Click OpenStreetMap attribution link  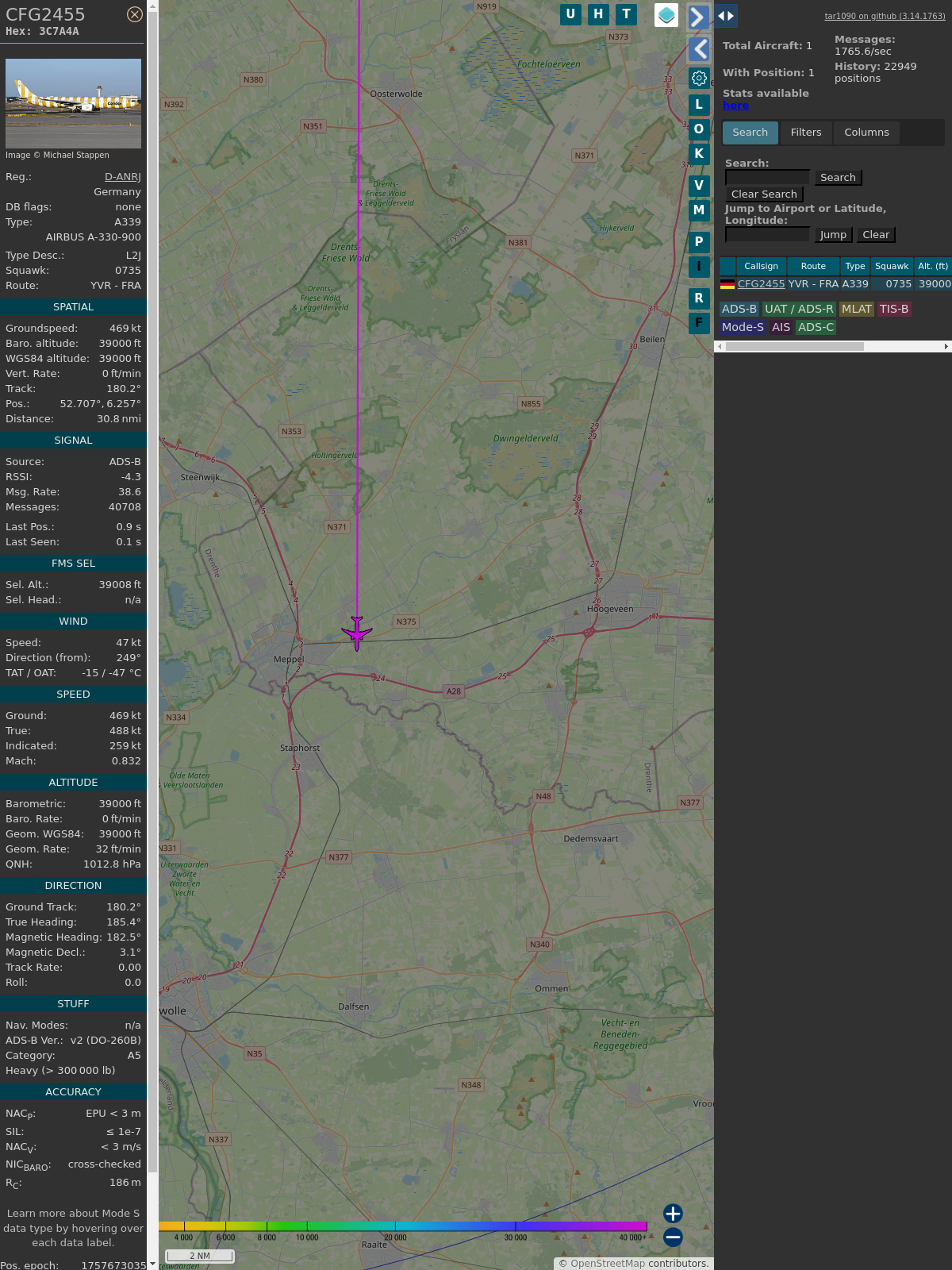[x=608, y=1264]
